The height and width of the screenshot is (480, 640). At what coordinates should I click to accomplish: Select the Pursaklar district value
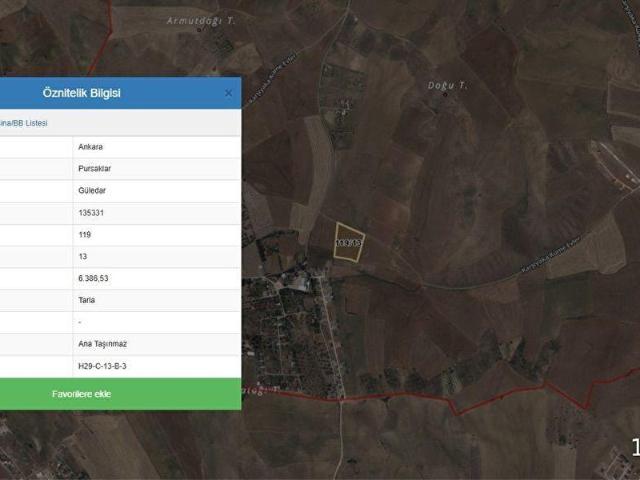pyautogui.click(x=95, y=169)
